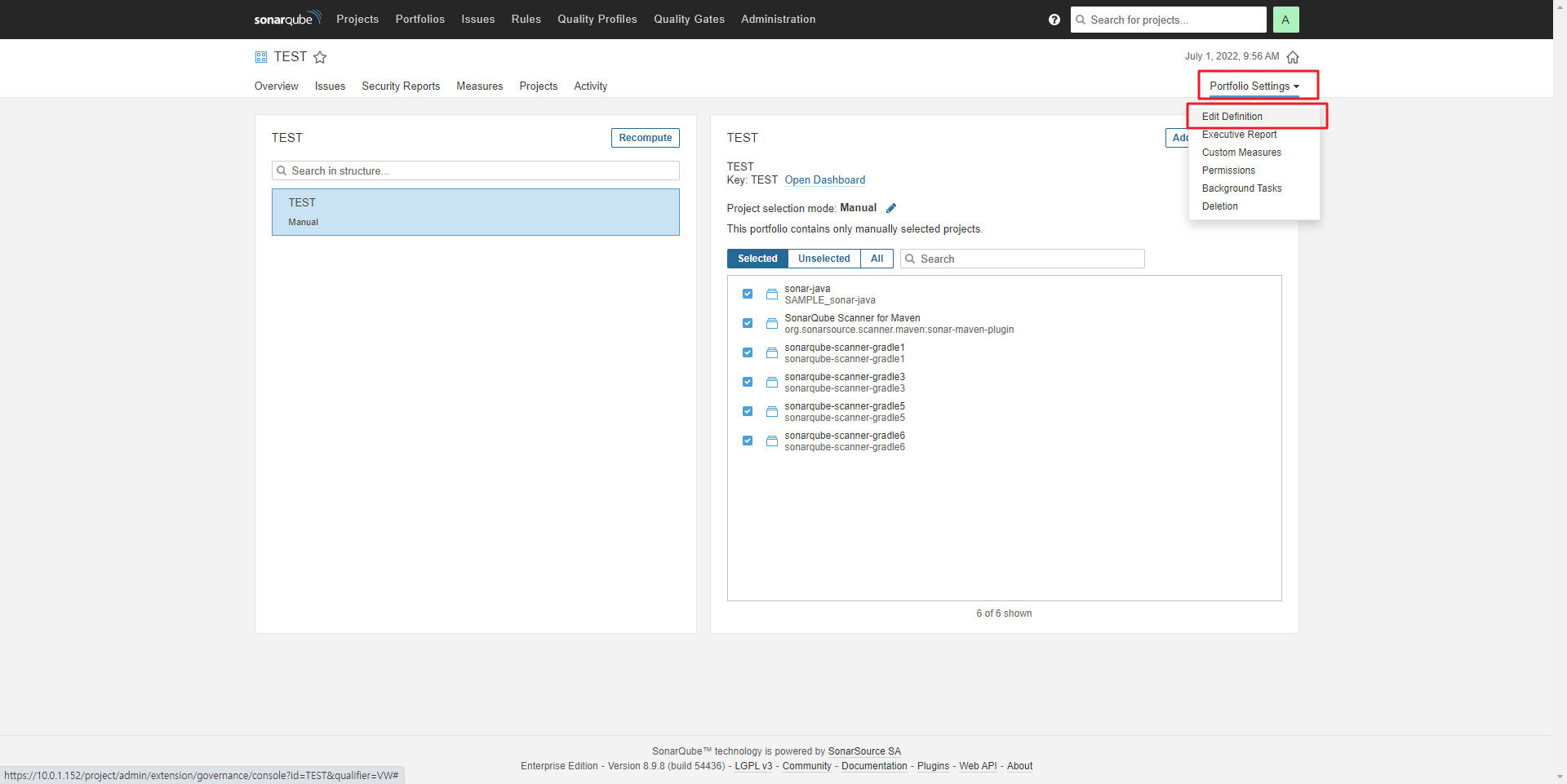1567x784 pixels.
Task: Click the sonarqube-scanner-gradle6 project icon
Action: click(772, 441)
